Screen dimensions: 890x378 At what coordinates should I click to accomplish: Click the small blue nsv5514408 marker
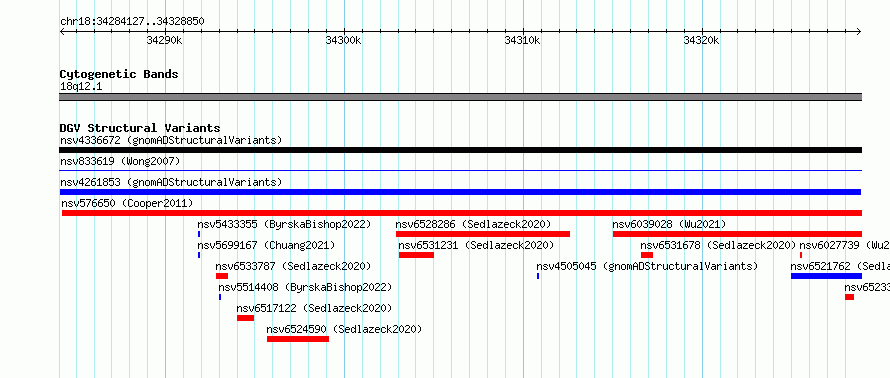pyautogui.click(x=220, y=297)
